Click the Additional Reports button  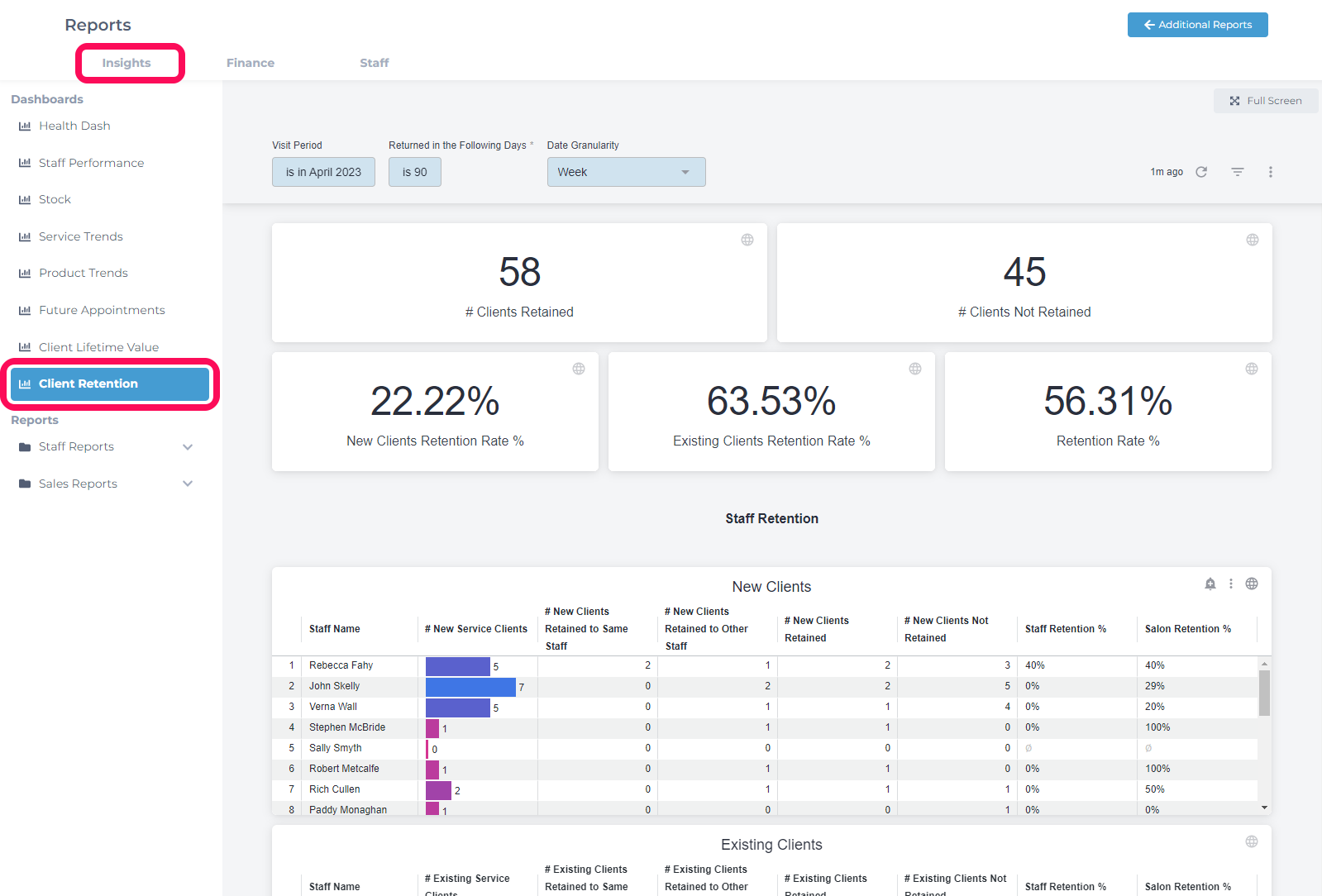[1196, 25]
